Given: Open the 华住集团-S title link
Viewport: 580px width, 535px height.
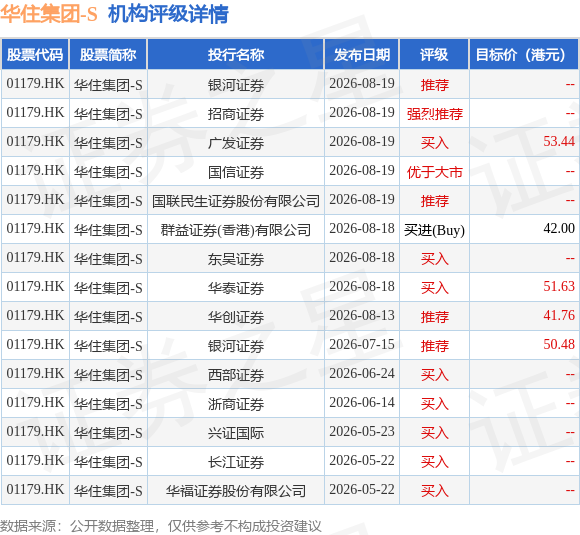Looking at the screenshot, I should [x=49, y=14].
